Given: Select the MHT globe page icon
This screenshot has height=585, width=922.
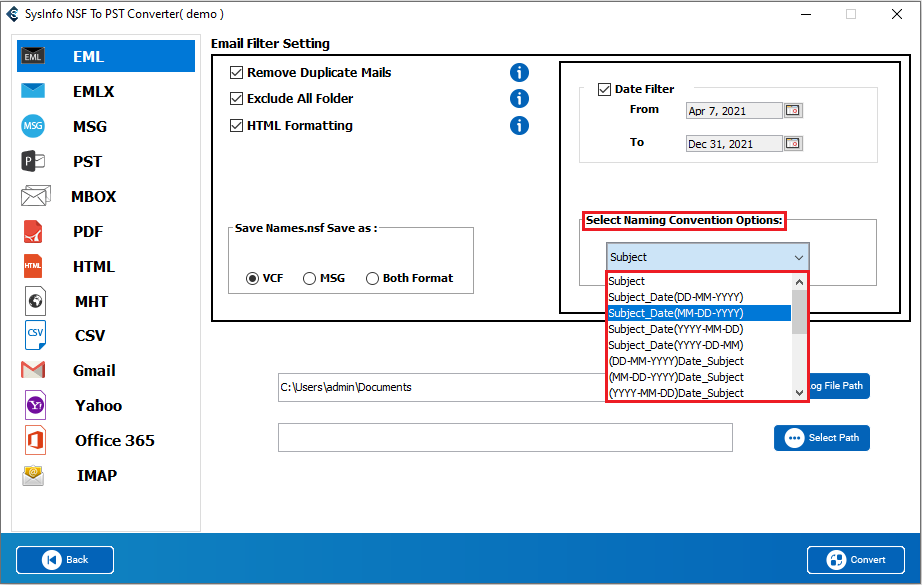Looking at the screenshot, I should [x=35, y=301].
